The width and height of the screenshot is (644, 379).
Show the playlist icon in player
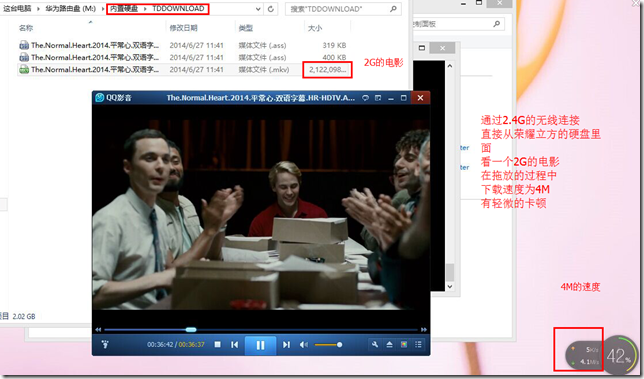point(419,345)
